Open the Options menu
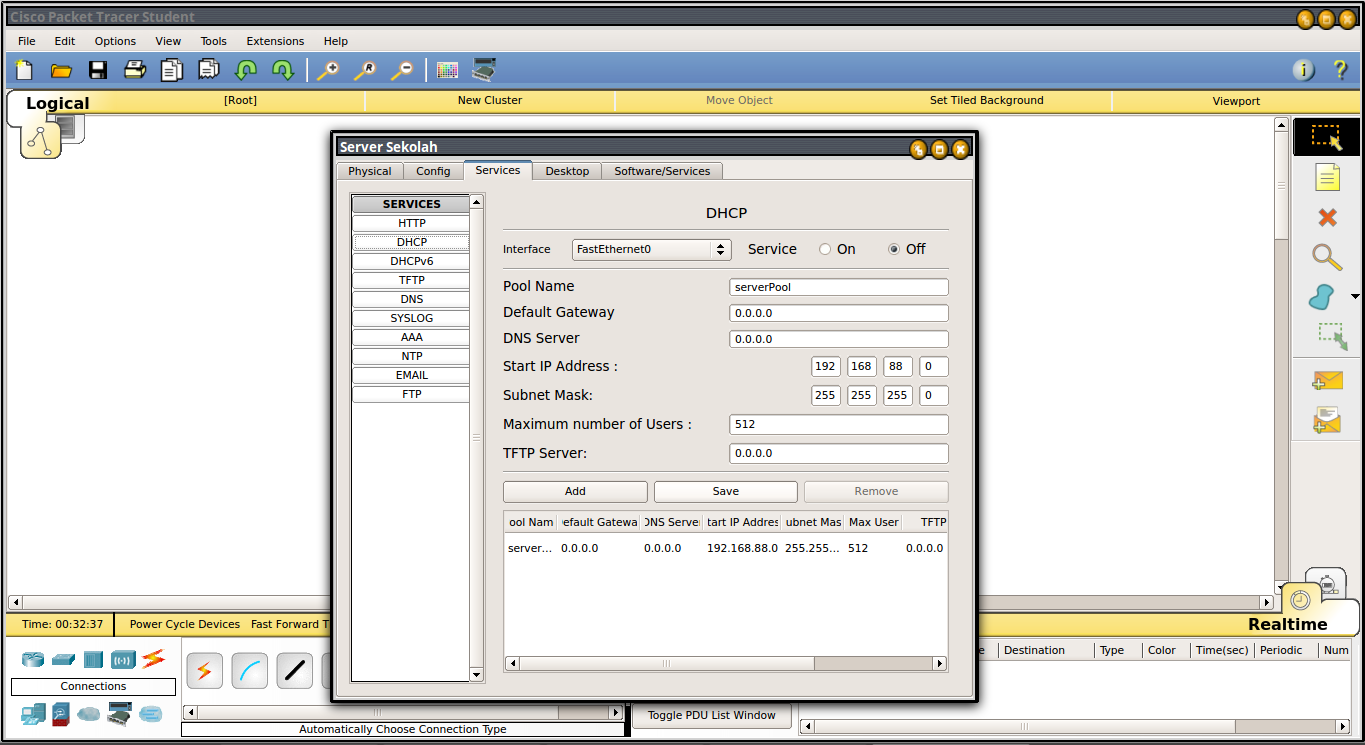The image size is (1365, 745). (115, 41)
